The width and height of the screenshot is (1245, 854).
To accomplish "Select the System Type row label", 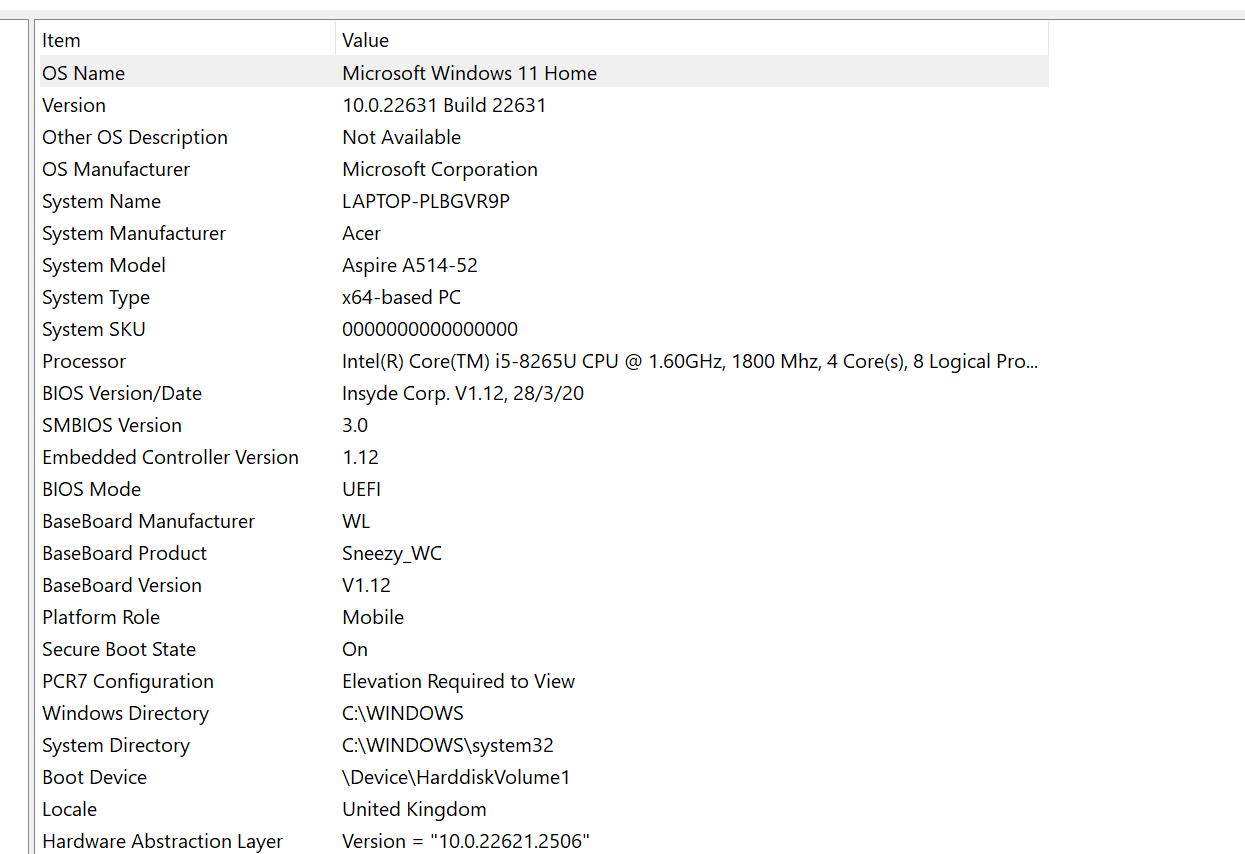I will tap(96, 297).
